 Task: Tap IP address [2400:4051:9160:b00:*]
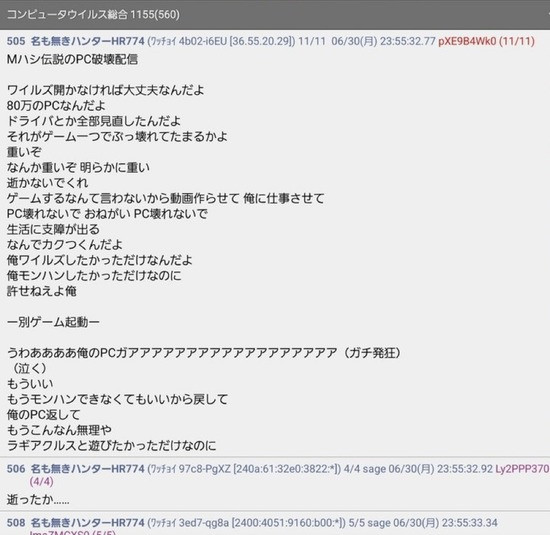288,523
